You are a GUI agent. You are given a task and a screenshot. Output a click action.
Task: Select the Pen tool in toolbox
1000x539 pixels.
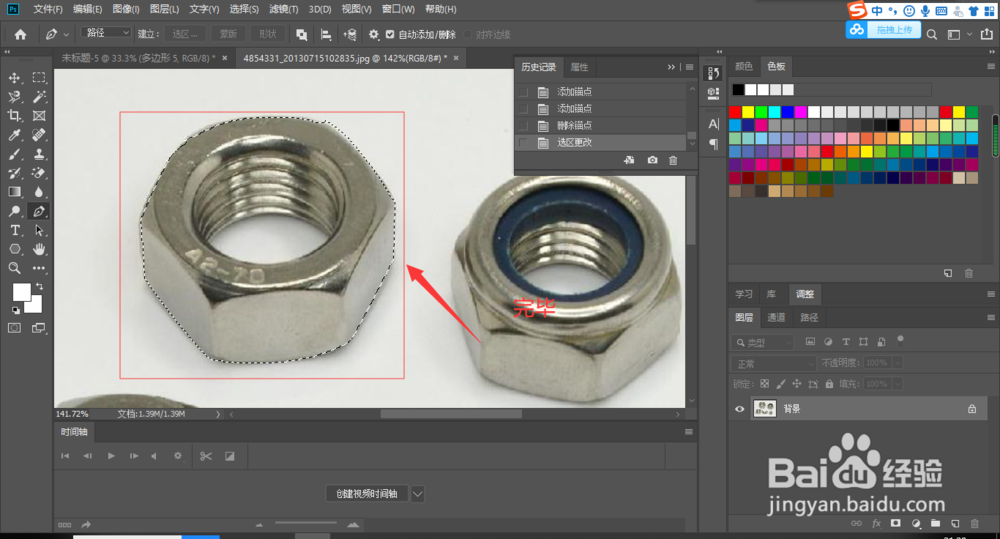point(39,211)
